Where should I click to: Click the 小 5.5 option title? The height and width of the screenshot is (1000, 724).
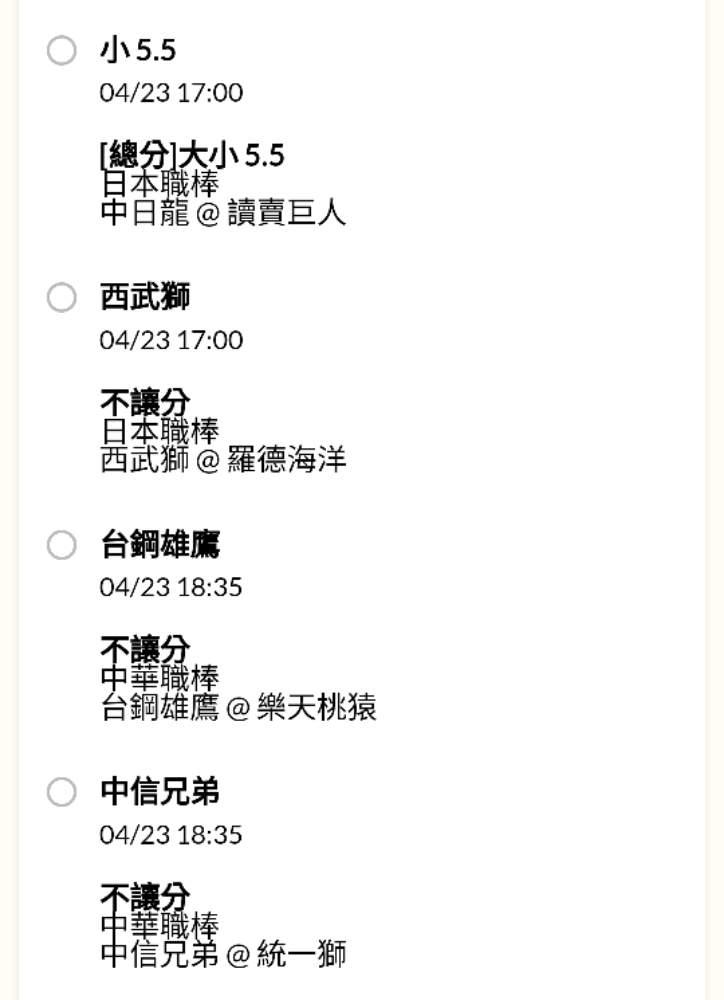[x=138, y=50]
